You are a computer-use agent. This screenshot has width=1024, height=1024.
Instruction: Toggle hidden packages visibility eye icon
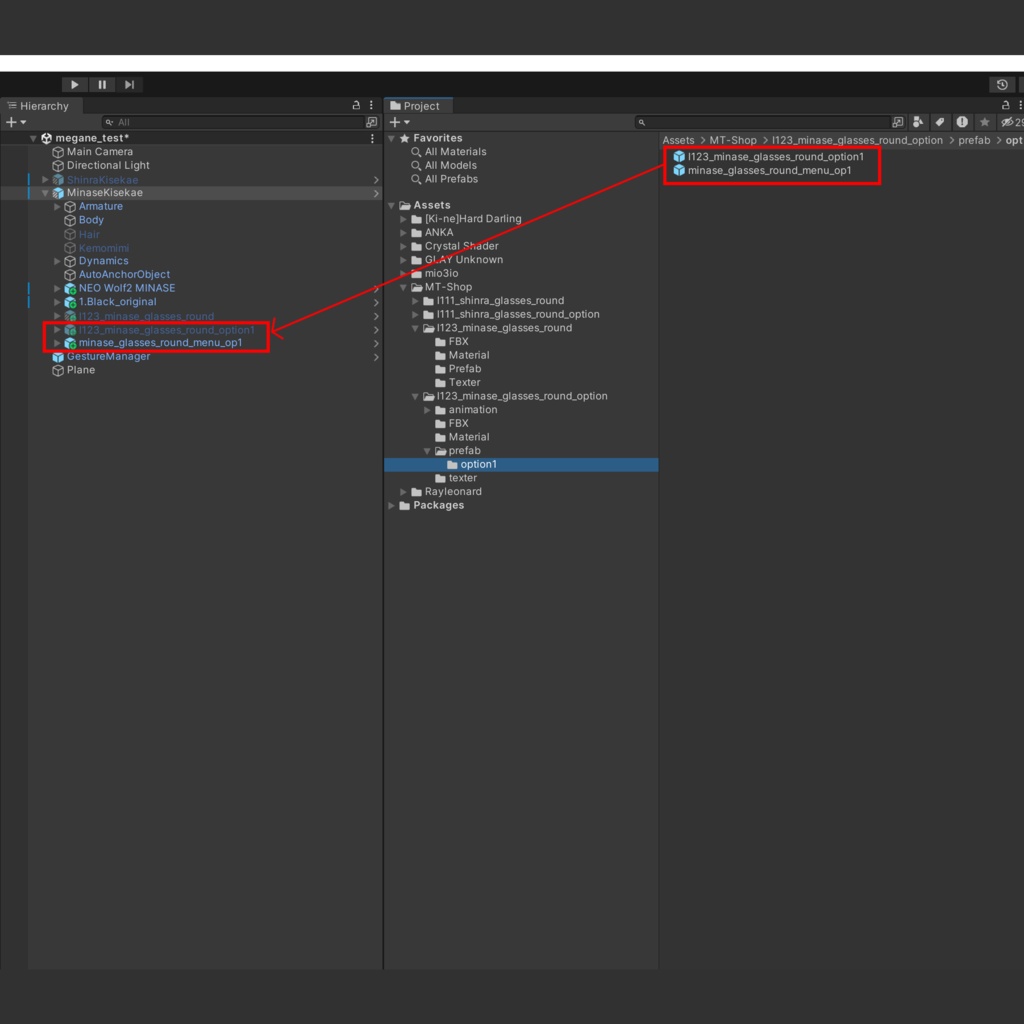tap(1008, 122)
